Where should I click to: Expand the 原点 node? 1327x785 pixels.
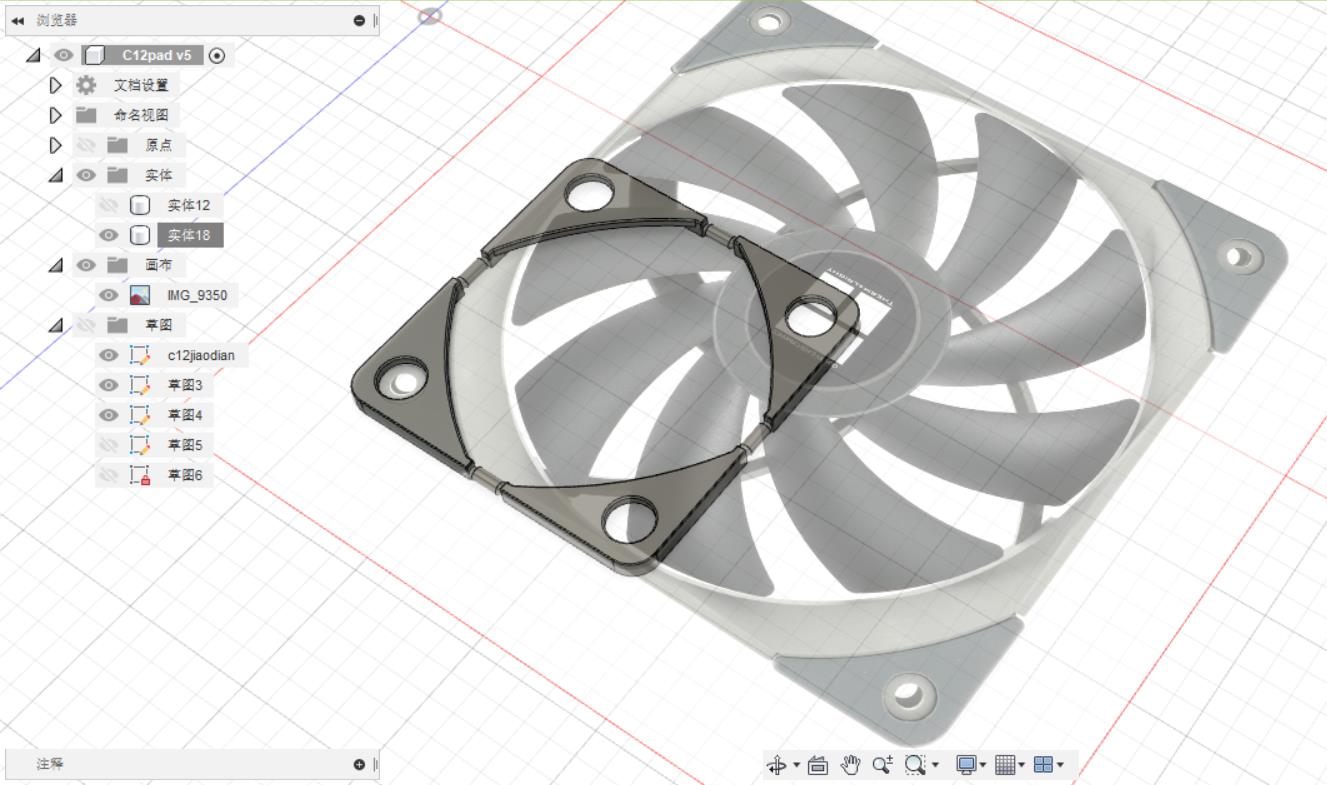coord(56,145)
